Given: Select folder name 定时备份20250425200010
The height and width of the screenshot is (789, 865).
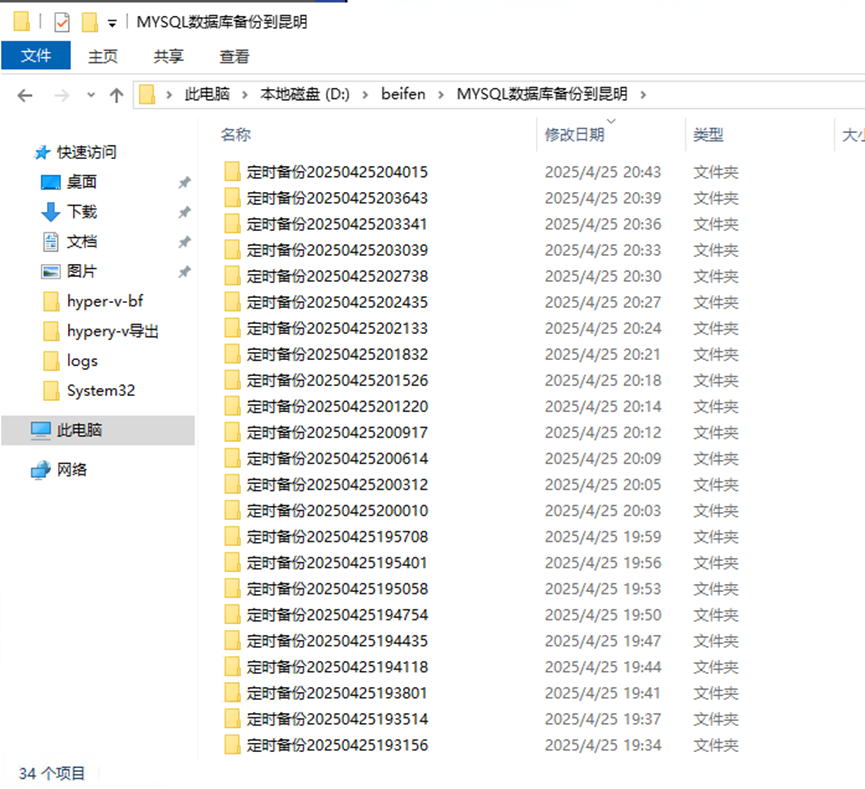Looking at the screenshot, I should [337, 511].
